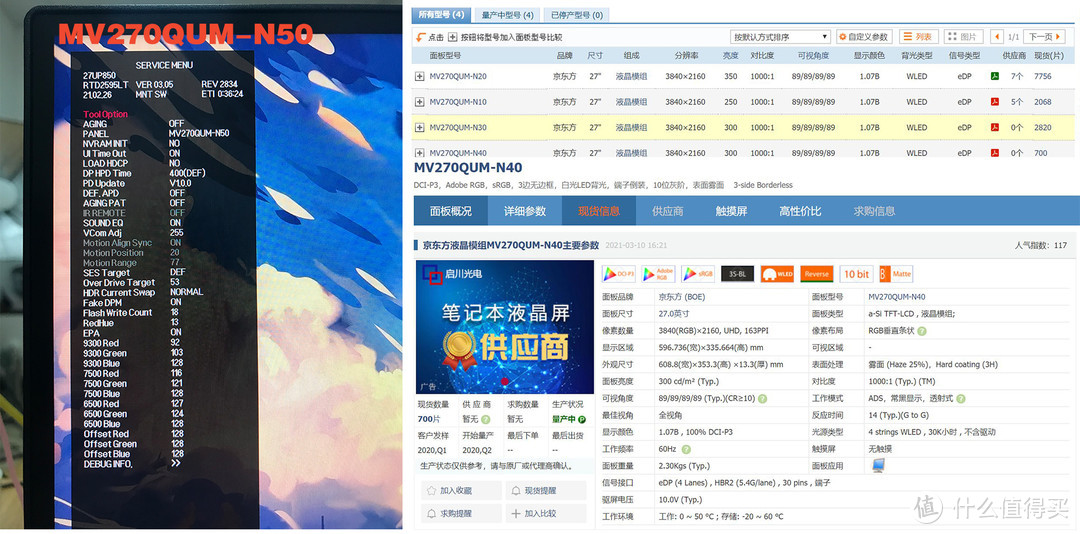Click the DCI-P3 color gamut badge
This screenshot has width=1080, height=534.
tap(619, 274)
